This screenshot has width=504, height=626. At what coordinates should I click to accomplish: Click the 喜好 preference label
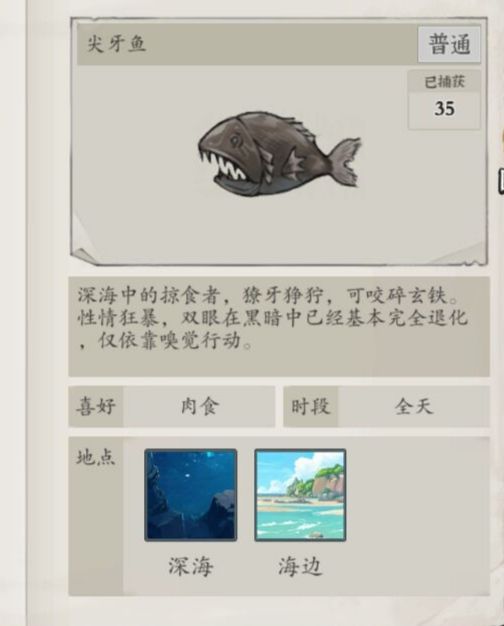(x=96, y=406)
